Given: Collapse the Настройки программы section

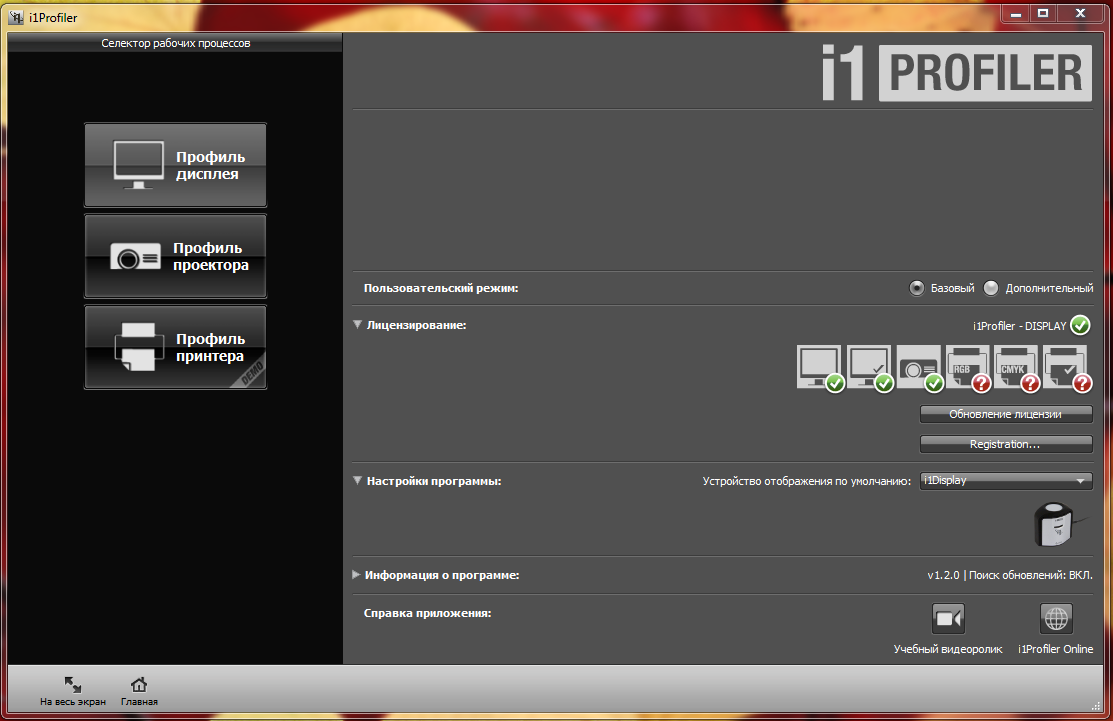Looking at the screenshot, I should 358,480.
